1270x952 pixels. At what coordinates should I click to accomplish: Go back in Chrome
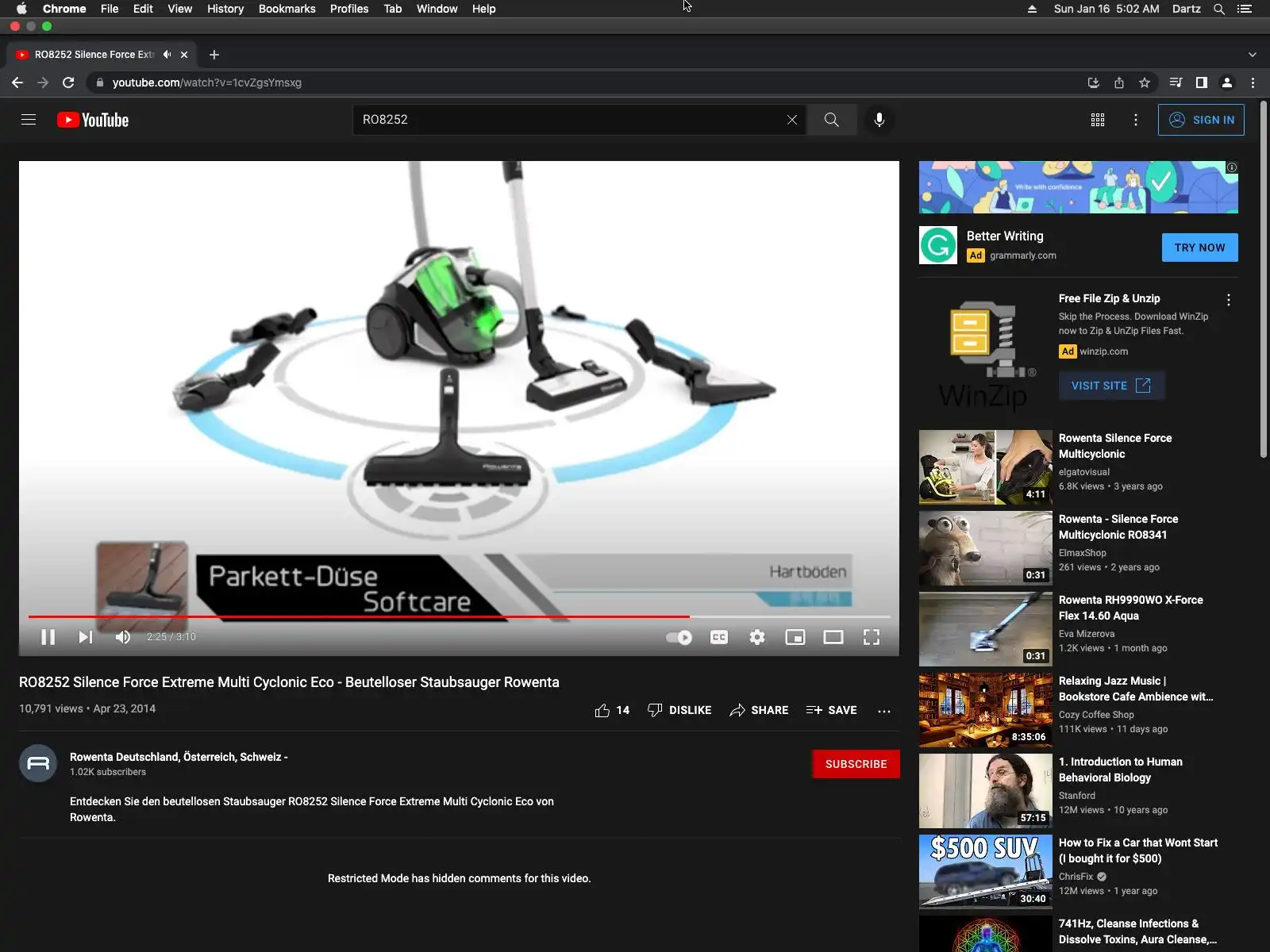tap(17, 83)
